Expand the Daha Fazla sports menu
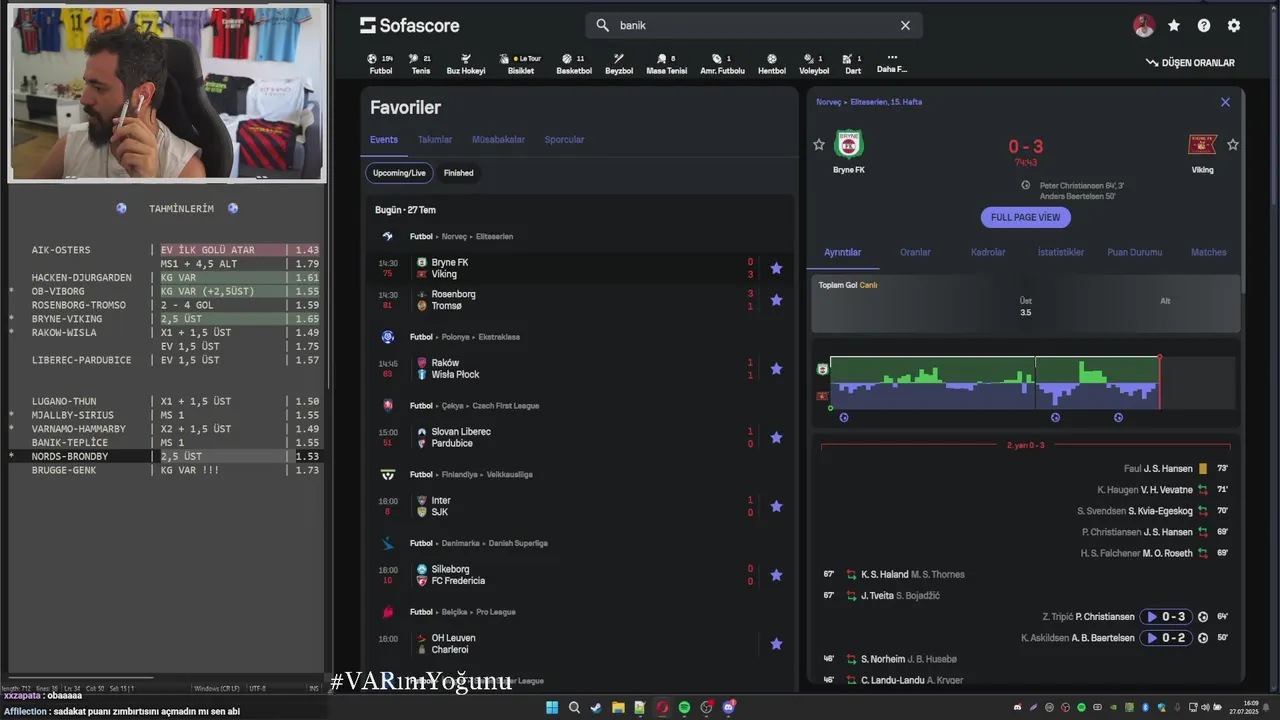Viewport: 1280px width, 720px height. point(892,64)
